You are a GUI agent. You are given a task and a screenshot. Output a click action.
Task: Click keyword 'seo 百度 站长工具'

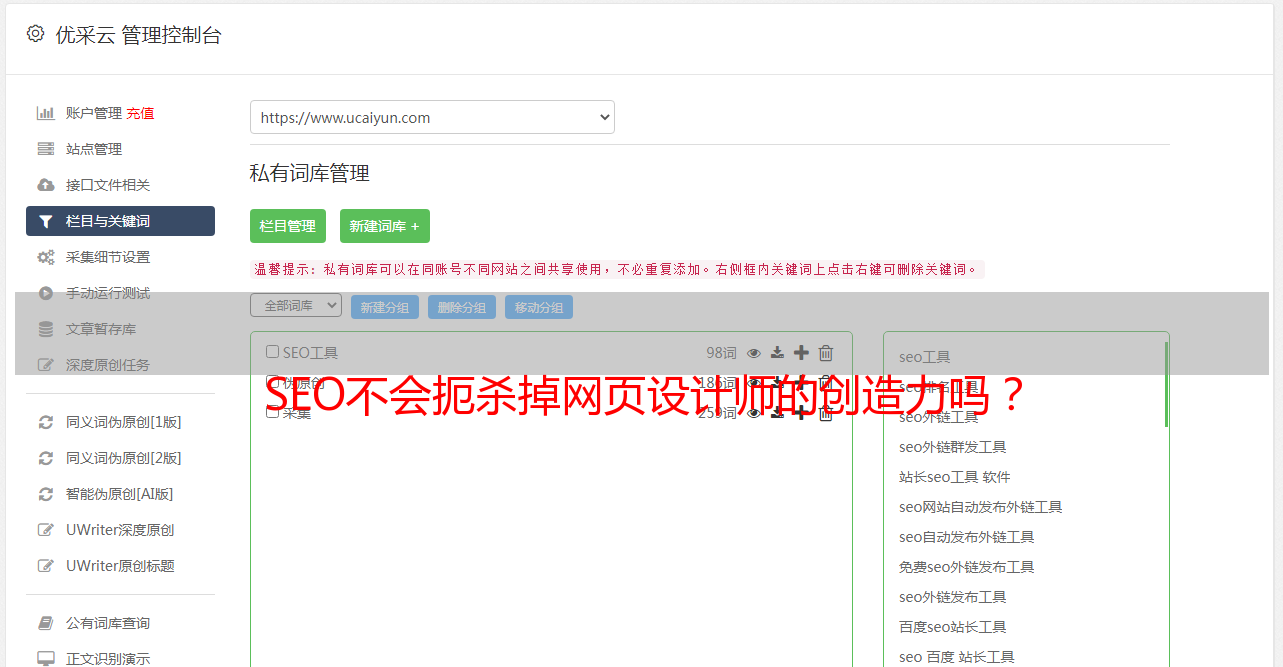[x=957, y=657]
